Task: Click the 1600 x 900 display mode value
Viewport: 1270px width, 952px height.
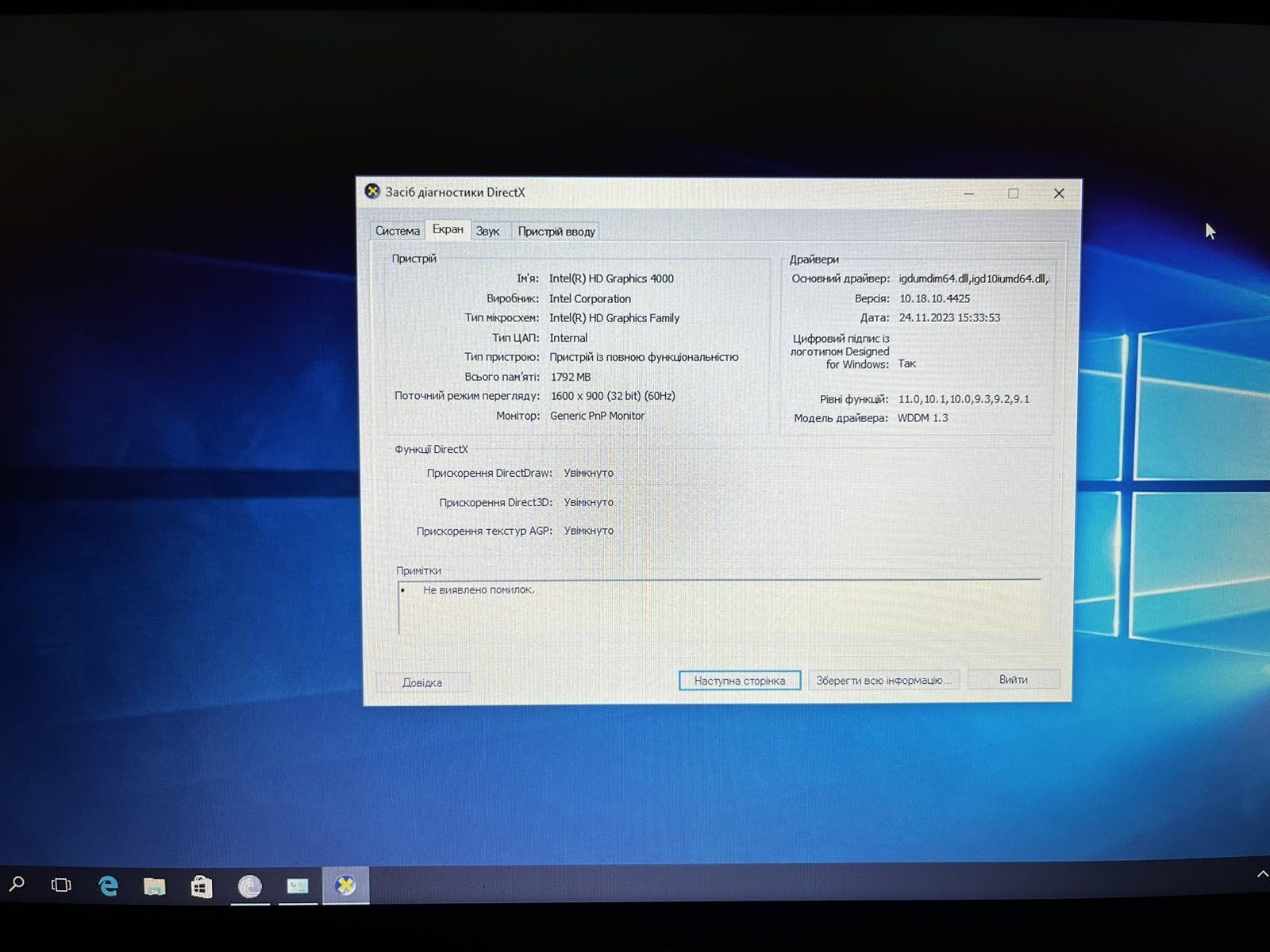Action: coord(613,396)
